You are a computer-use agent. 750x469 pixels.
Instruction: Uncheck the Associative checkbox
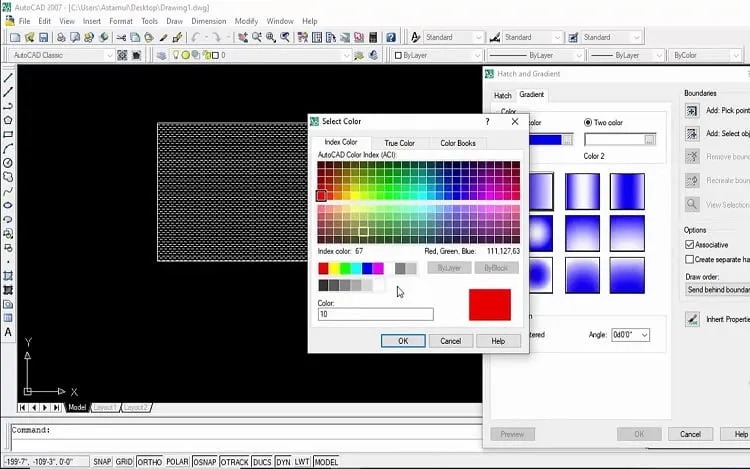tap(689, 245)
